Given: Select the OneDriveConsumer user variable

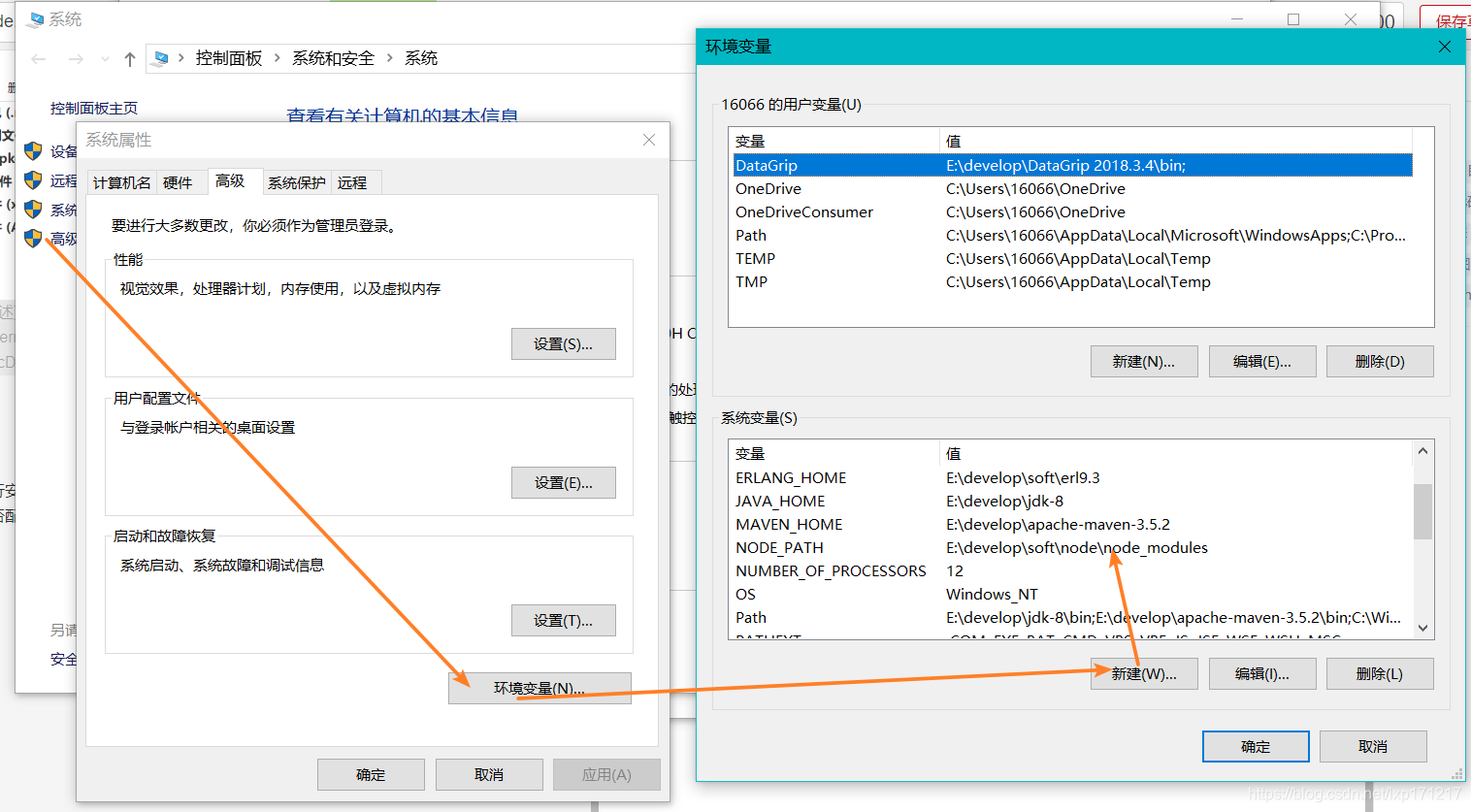Looking at the screenshot, I should (1072, 212).
